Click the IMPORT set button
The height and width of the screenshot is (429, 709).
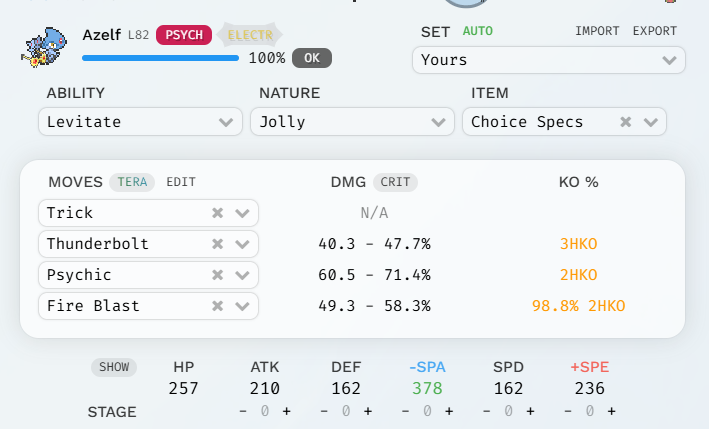597,31
